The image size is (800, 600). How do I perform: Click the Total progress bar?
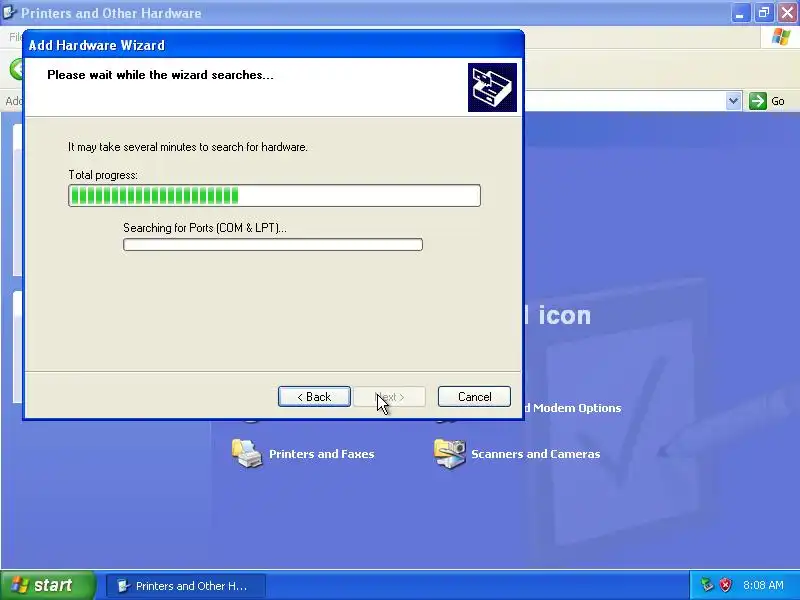tap(274, 195)
